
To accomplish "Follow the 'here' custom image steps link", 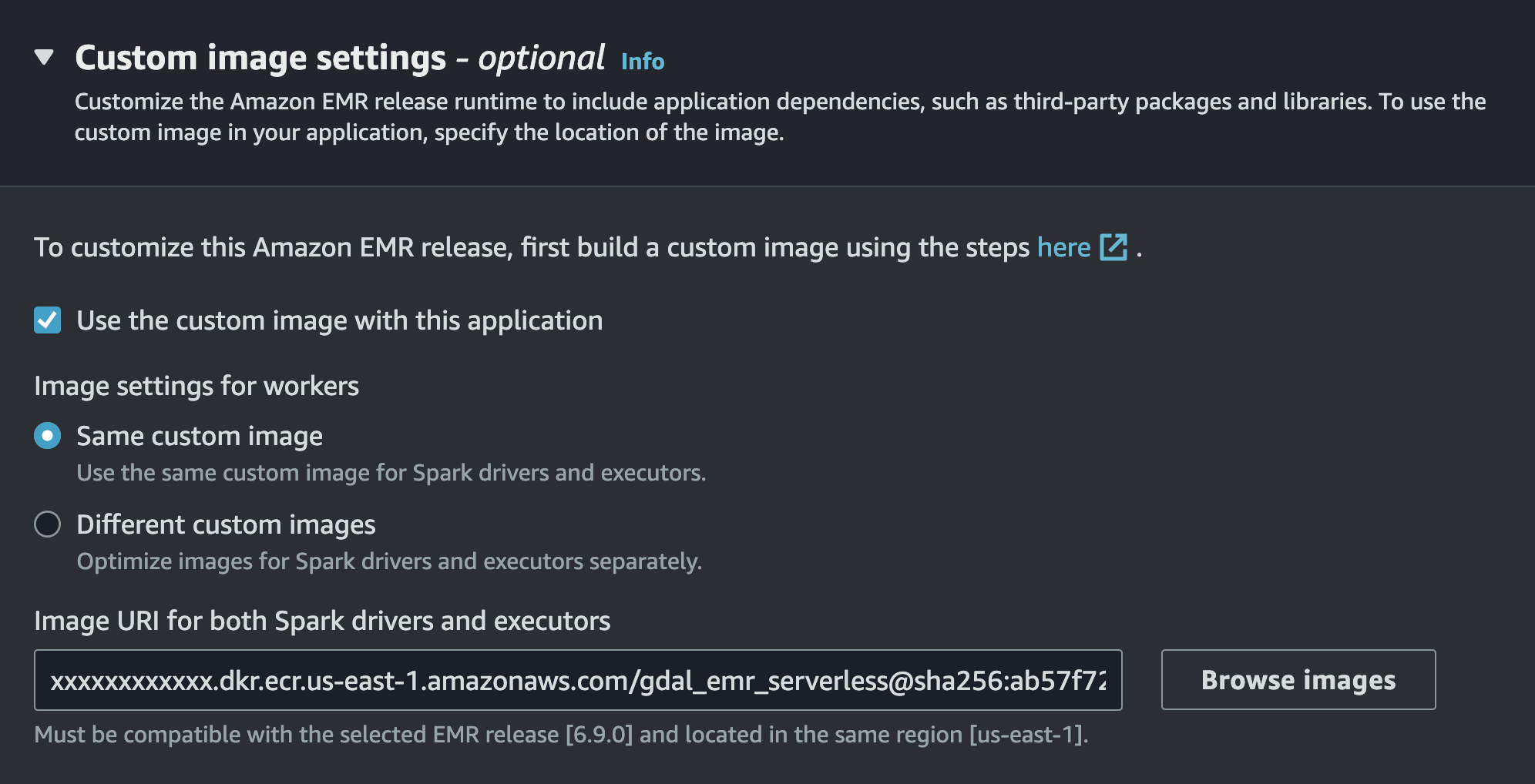I will click(1063, 247).
